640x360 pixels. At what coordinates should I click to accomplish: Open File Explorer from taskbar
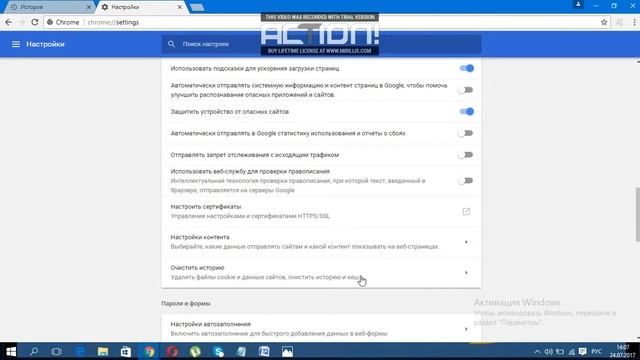(103, 351)
